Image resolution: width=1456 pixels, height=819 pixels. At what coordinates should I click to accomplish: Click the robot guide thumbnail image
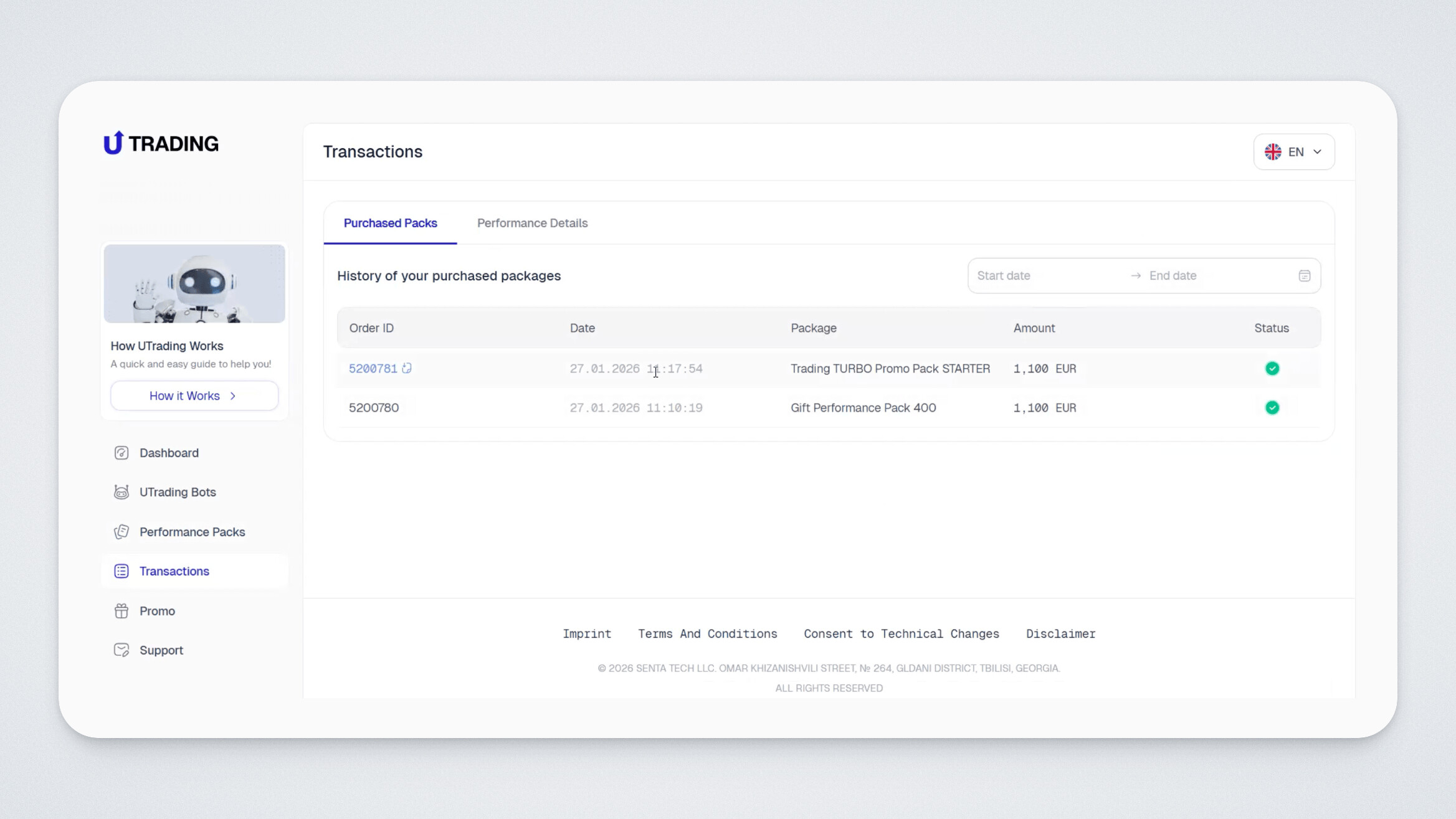194,283
